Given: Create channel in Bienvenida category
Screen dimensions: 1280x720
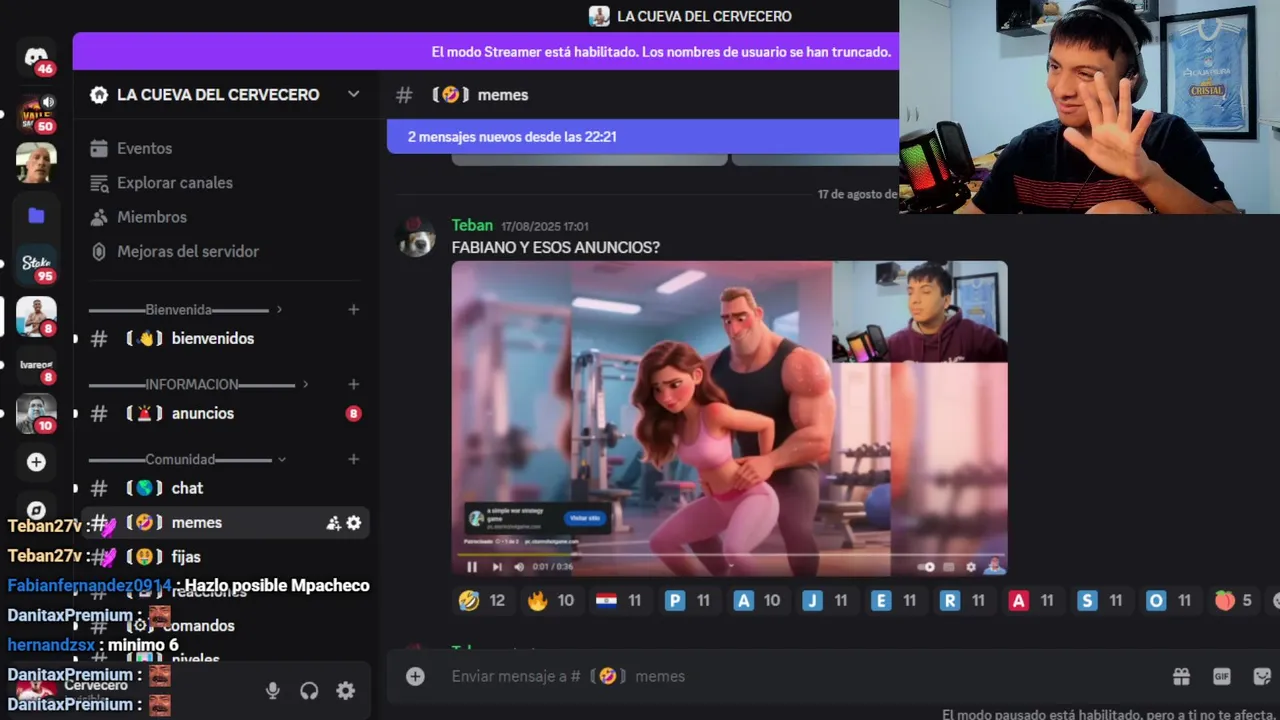Looking at the screenshot, I should coord(353,310).
